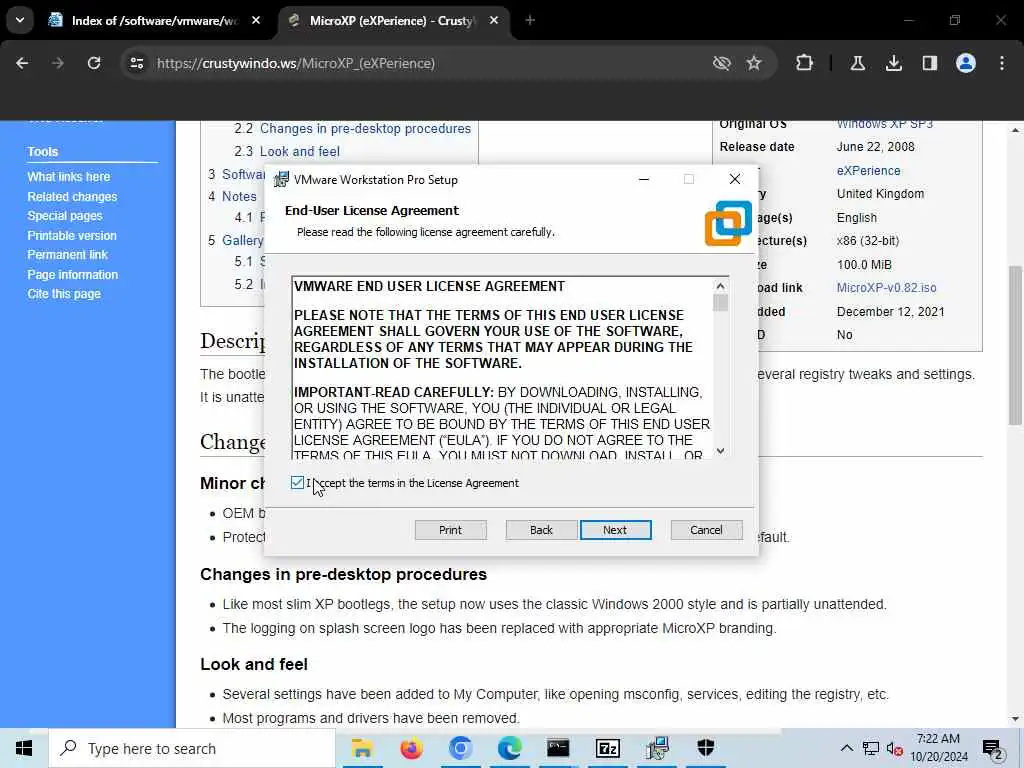Open File Explorer from the taskbar
The width and height of the screenshot is (1024, 768).
[x=362, y=748]
